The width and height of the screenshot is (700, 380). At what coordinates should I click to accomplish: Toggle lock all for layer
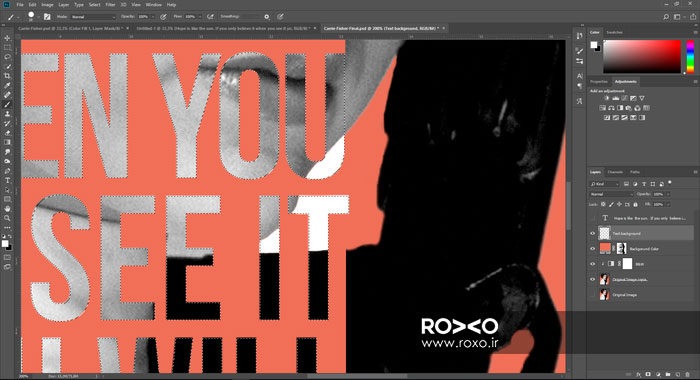635,204
